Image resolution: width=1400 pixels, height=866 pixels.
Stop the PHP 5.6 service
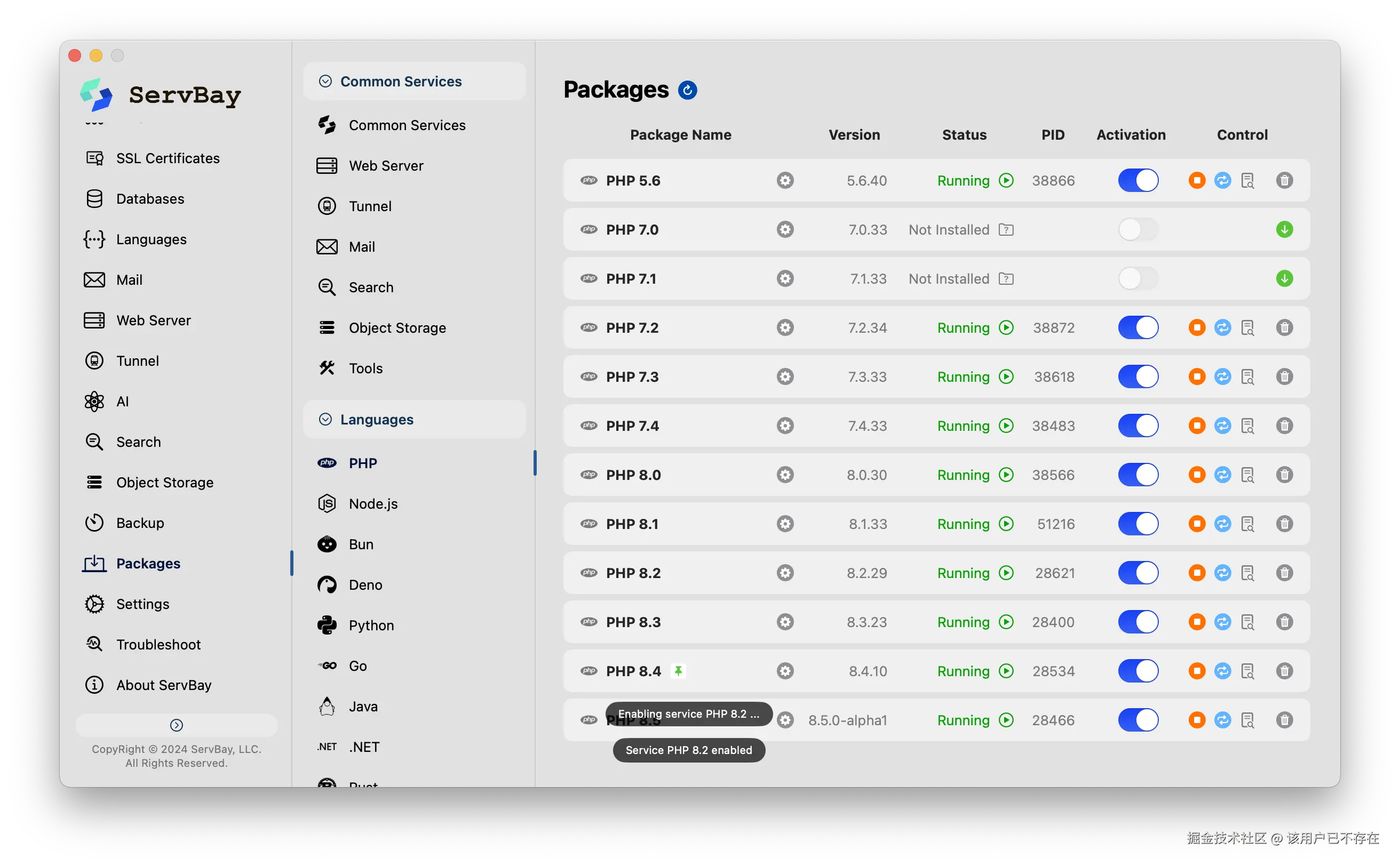coord(1197,180)
